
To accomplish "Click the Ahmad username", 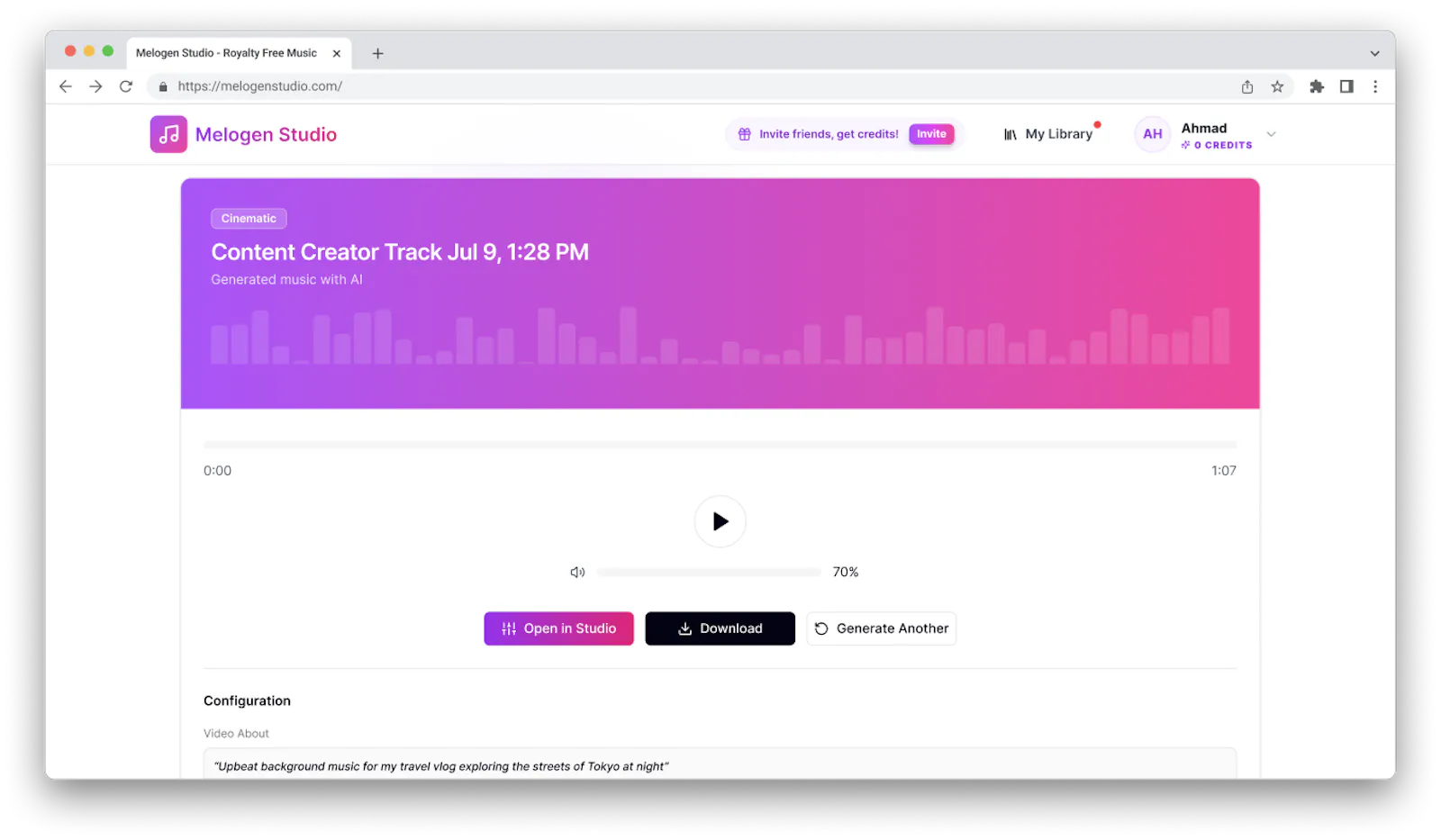I will [1204, 128].
